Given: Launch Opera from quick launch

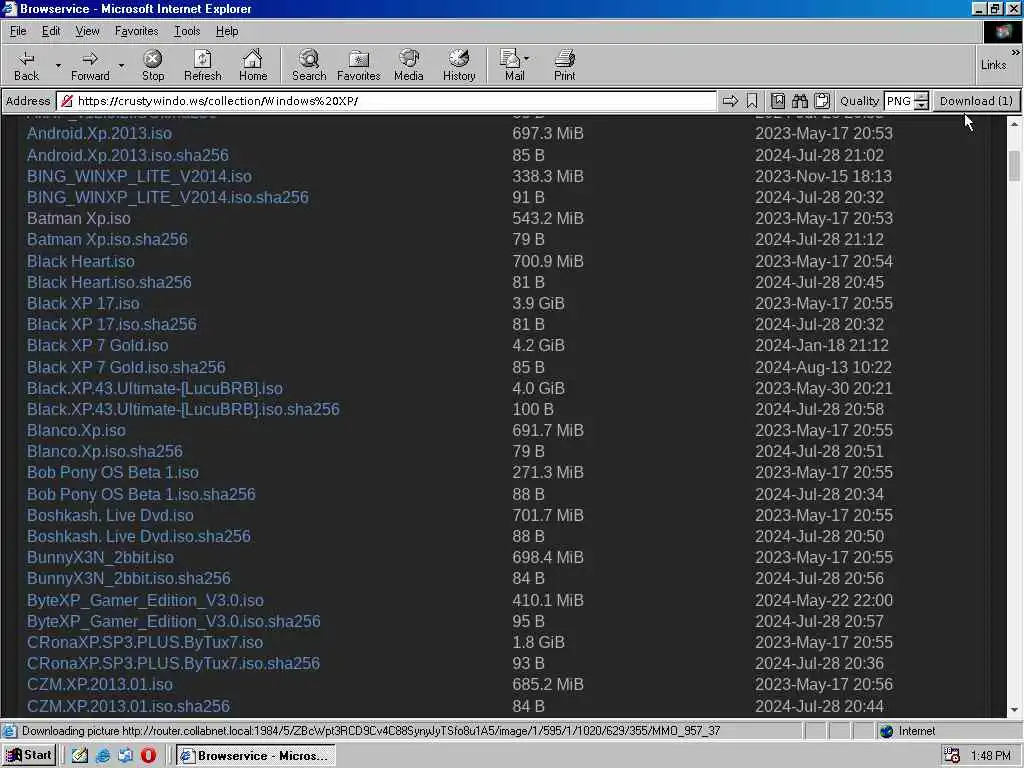Looking at the screenshot, I should pos(149,756).
